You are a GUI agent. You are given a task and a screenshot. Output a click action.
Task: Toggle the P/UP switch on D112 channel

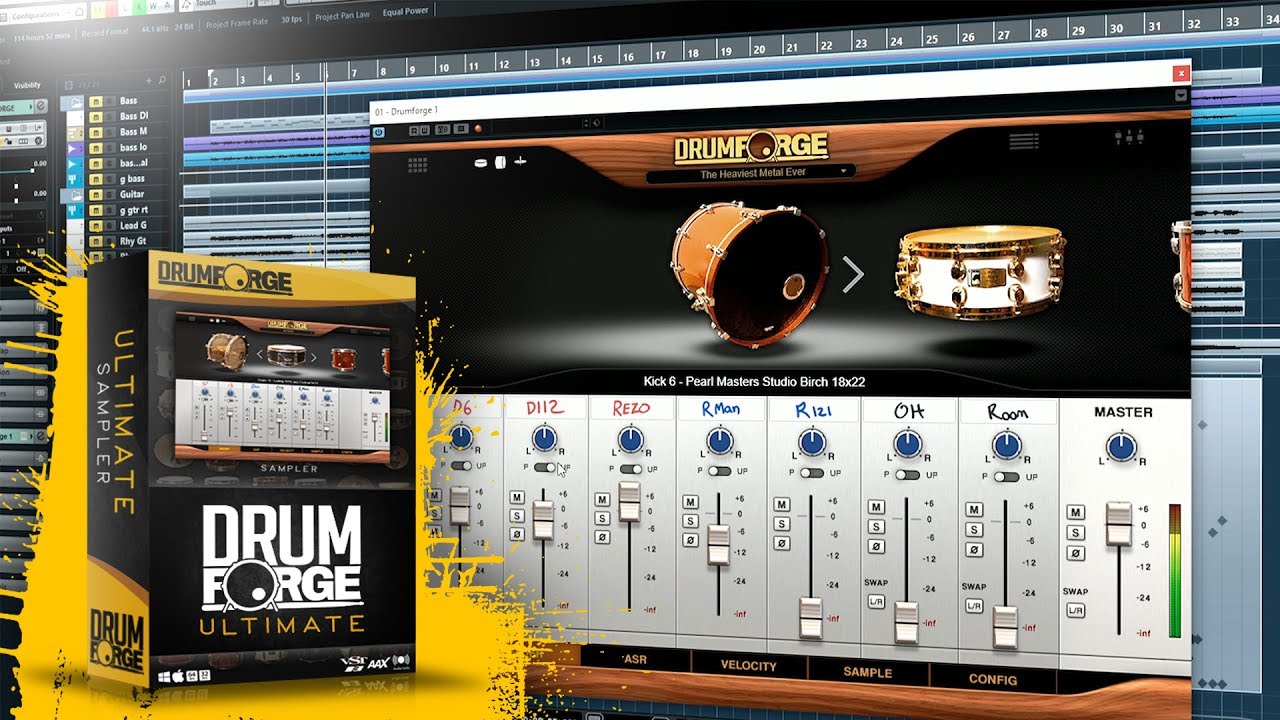tap(545, 467)
